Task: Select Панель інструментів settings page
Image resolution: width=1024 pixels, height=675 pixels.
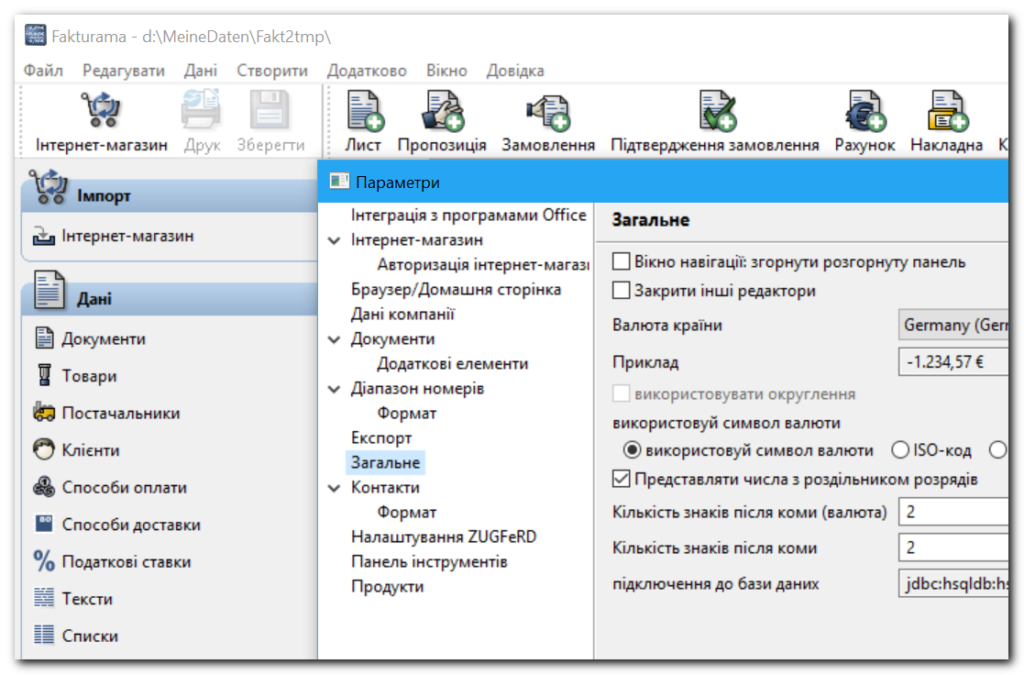Action: click(429, 562)
